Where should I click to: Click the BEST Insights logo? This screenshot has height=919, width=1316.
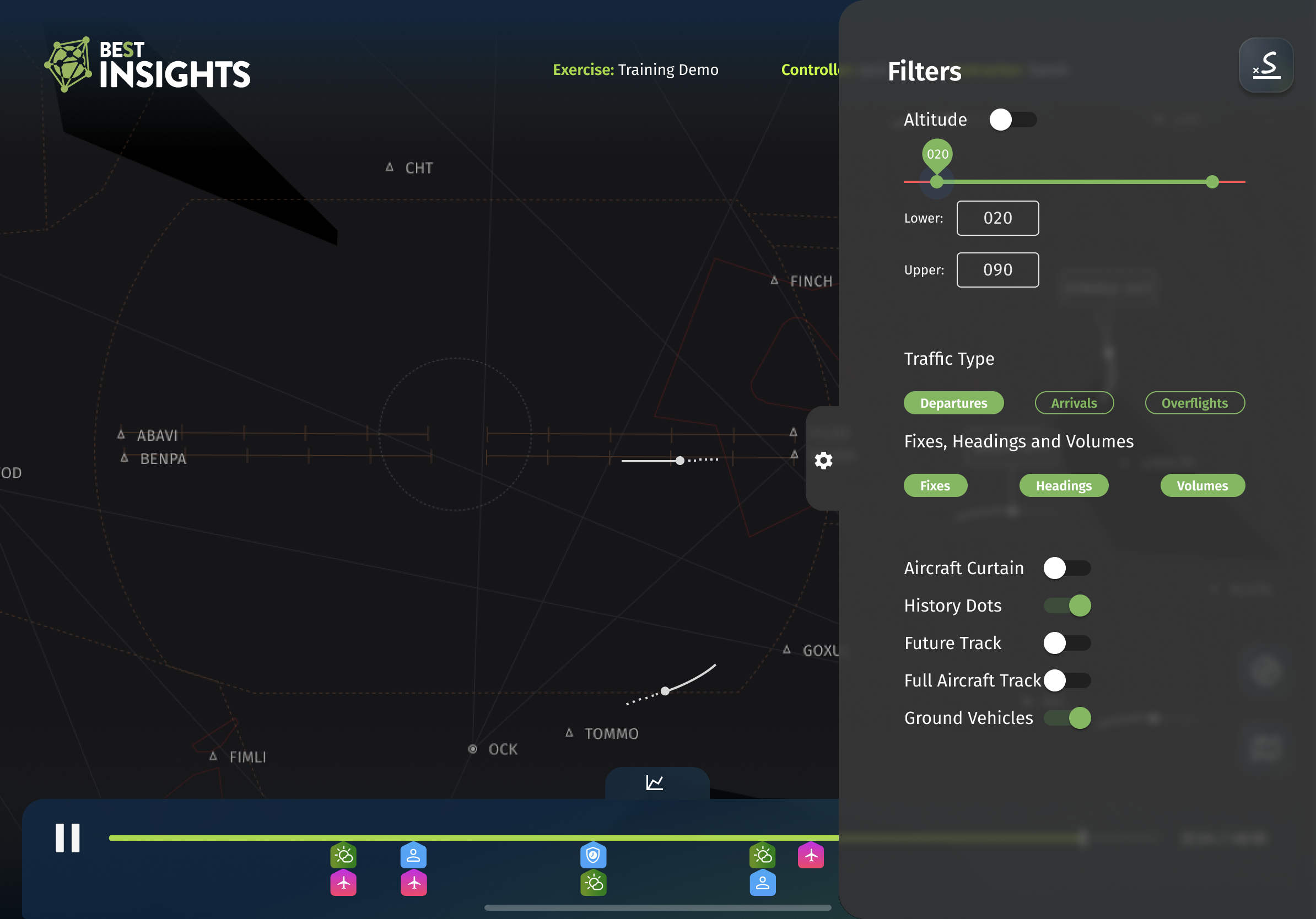148,65
